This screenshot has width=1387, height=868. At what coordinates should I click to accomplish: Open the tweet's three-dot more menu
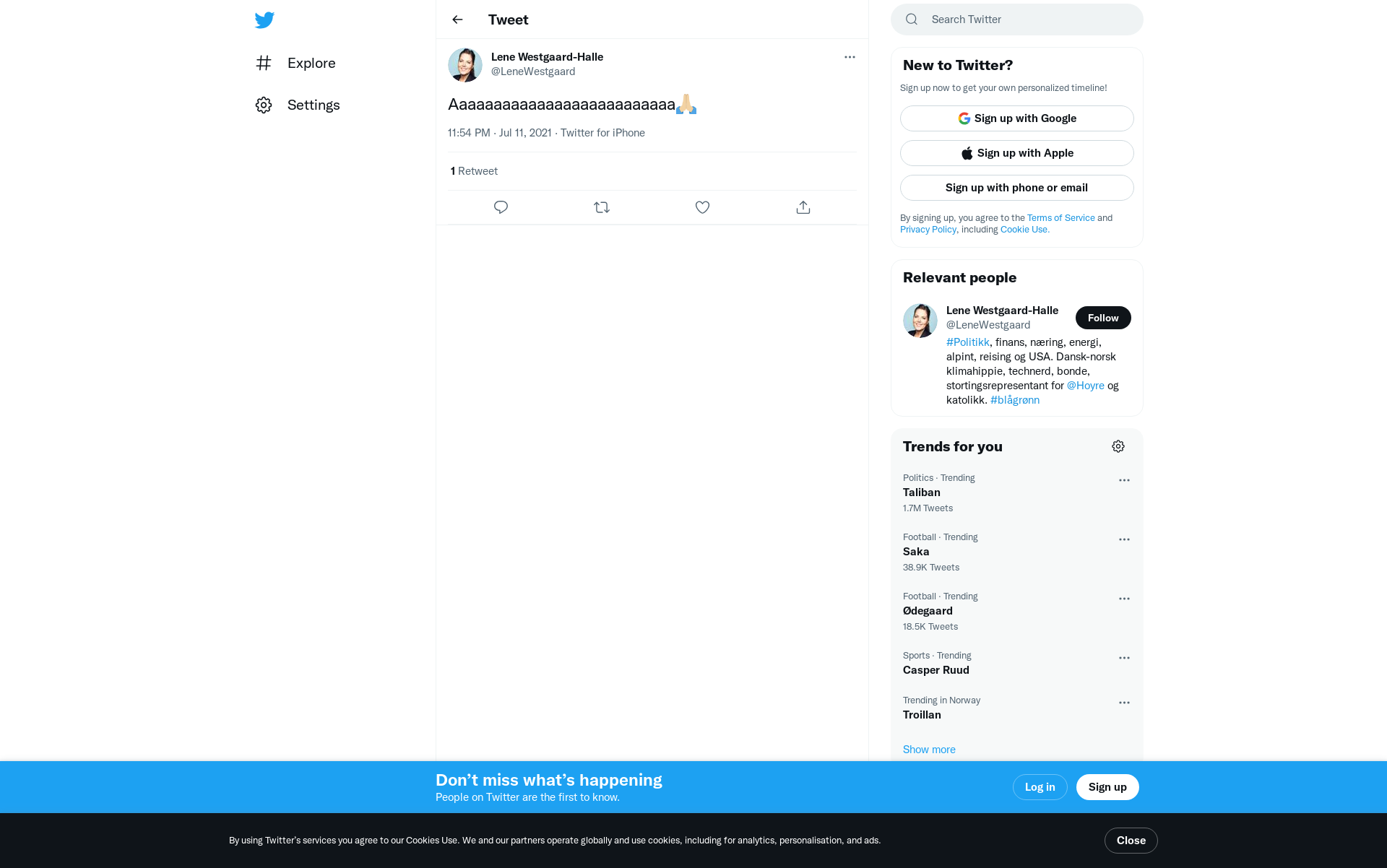pos(850,57)
